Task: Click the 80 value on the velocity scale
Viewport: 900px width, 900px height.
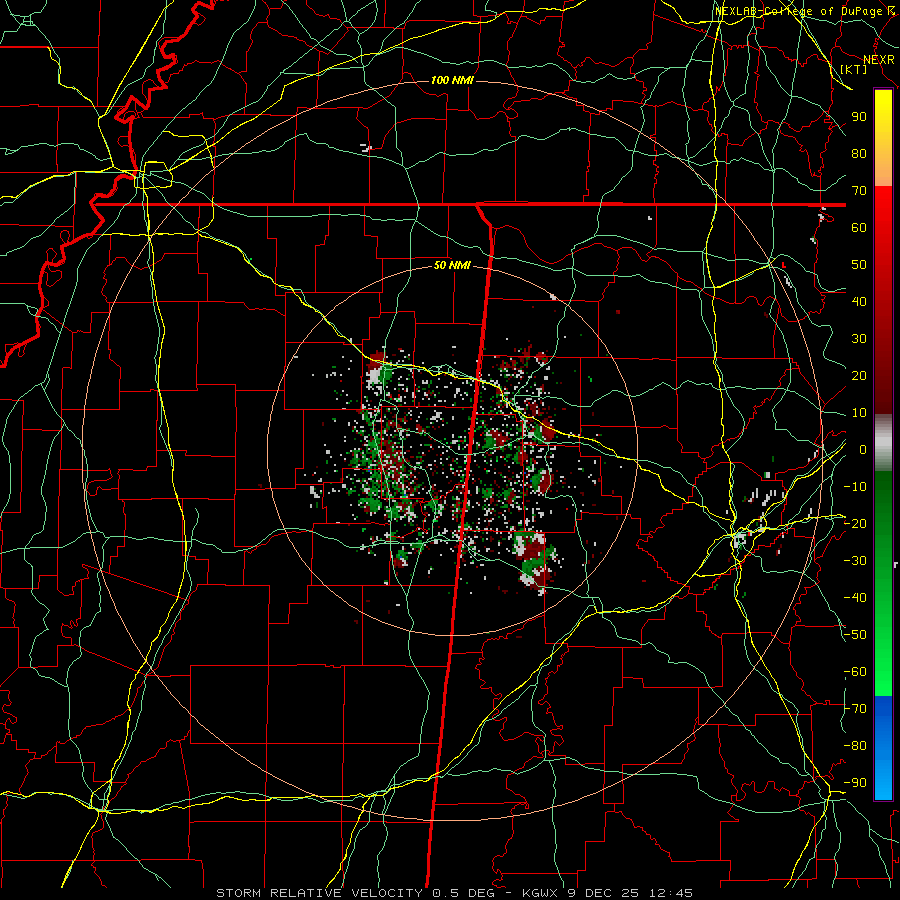Action: pos(859,153)
